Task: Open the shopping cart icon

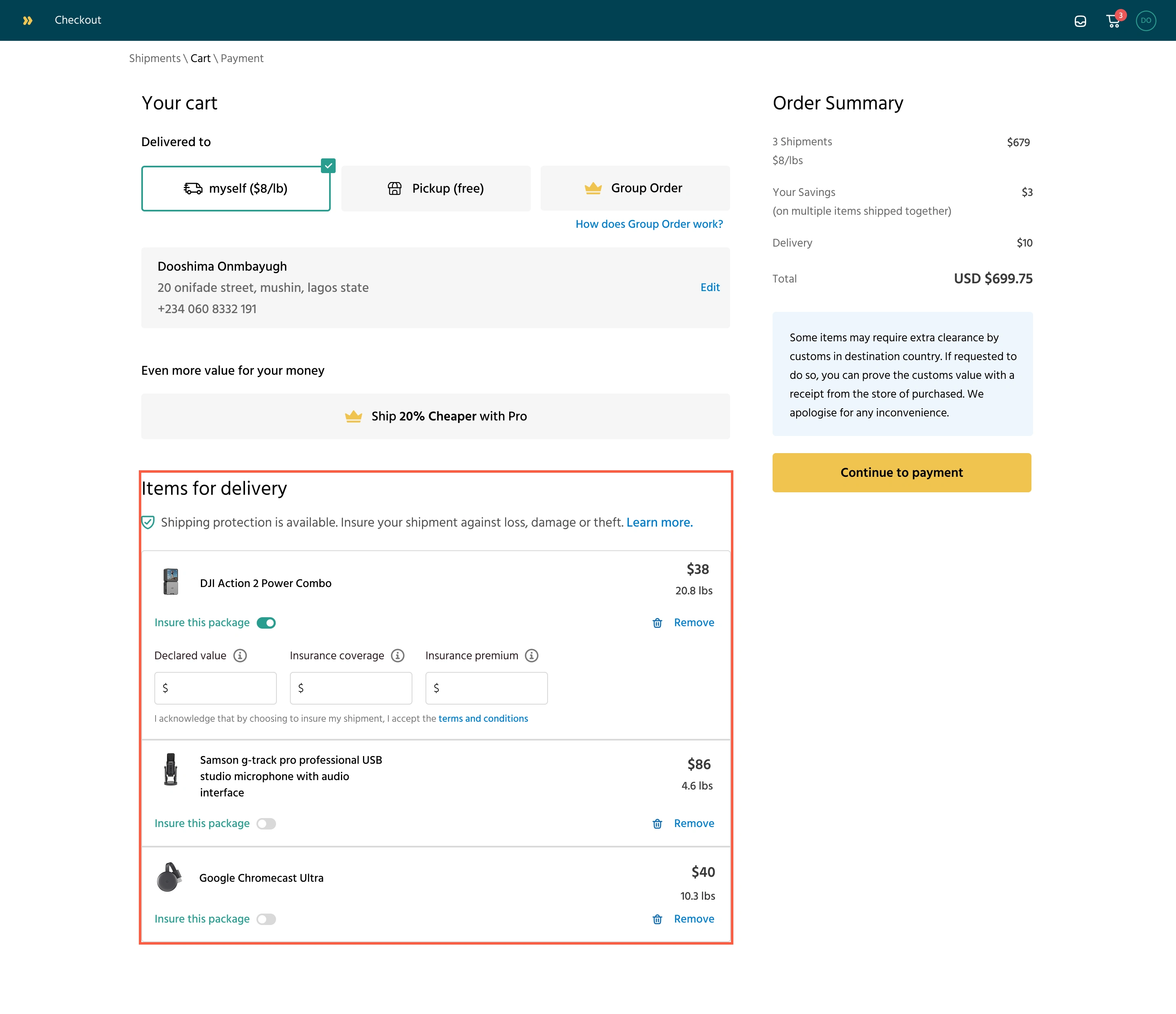Action: (x=1113, y=21)
